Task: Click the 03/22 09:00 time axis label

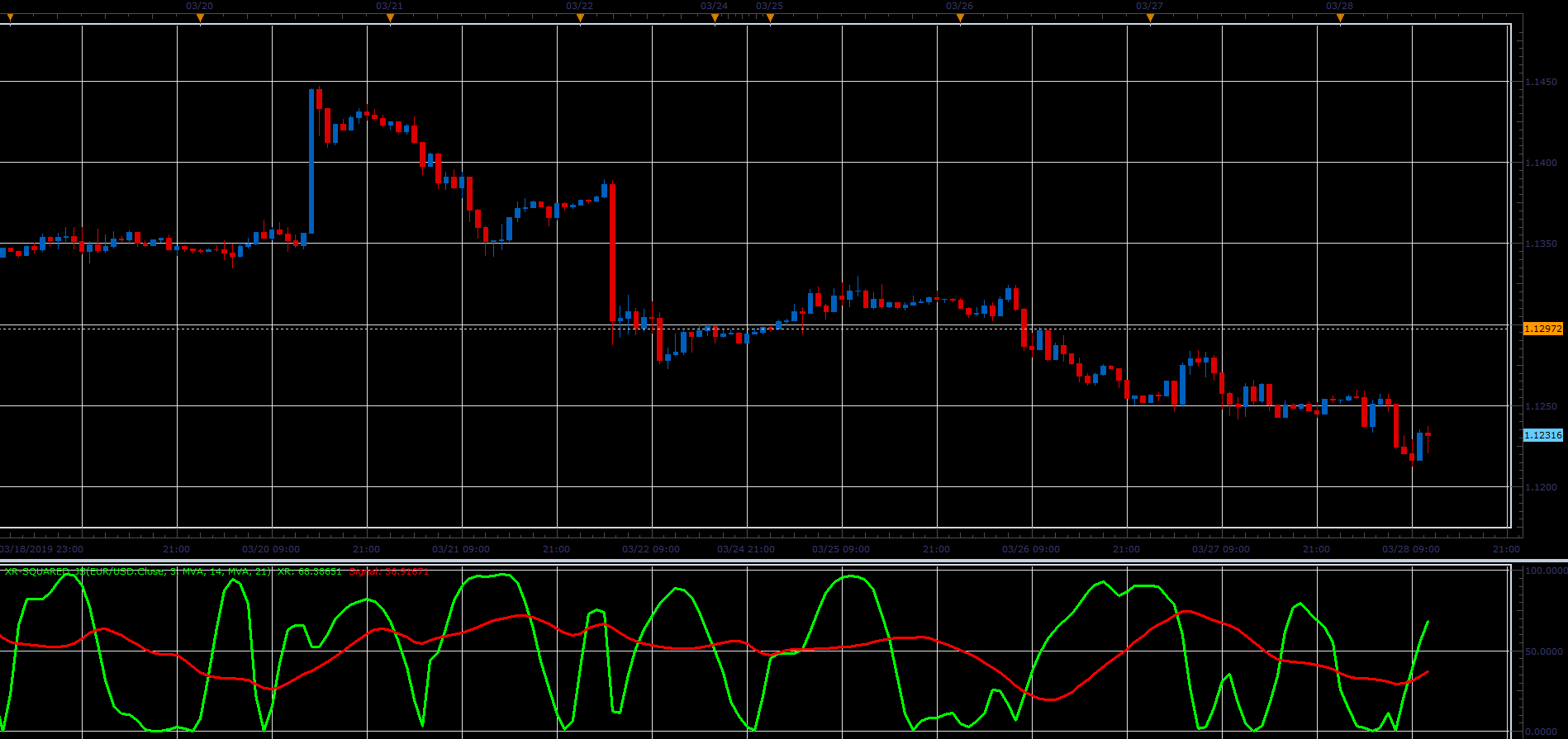Action: coord(651,549)
